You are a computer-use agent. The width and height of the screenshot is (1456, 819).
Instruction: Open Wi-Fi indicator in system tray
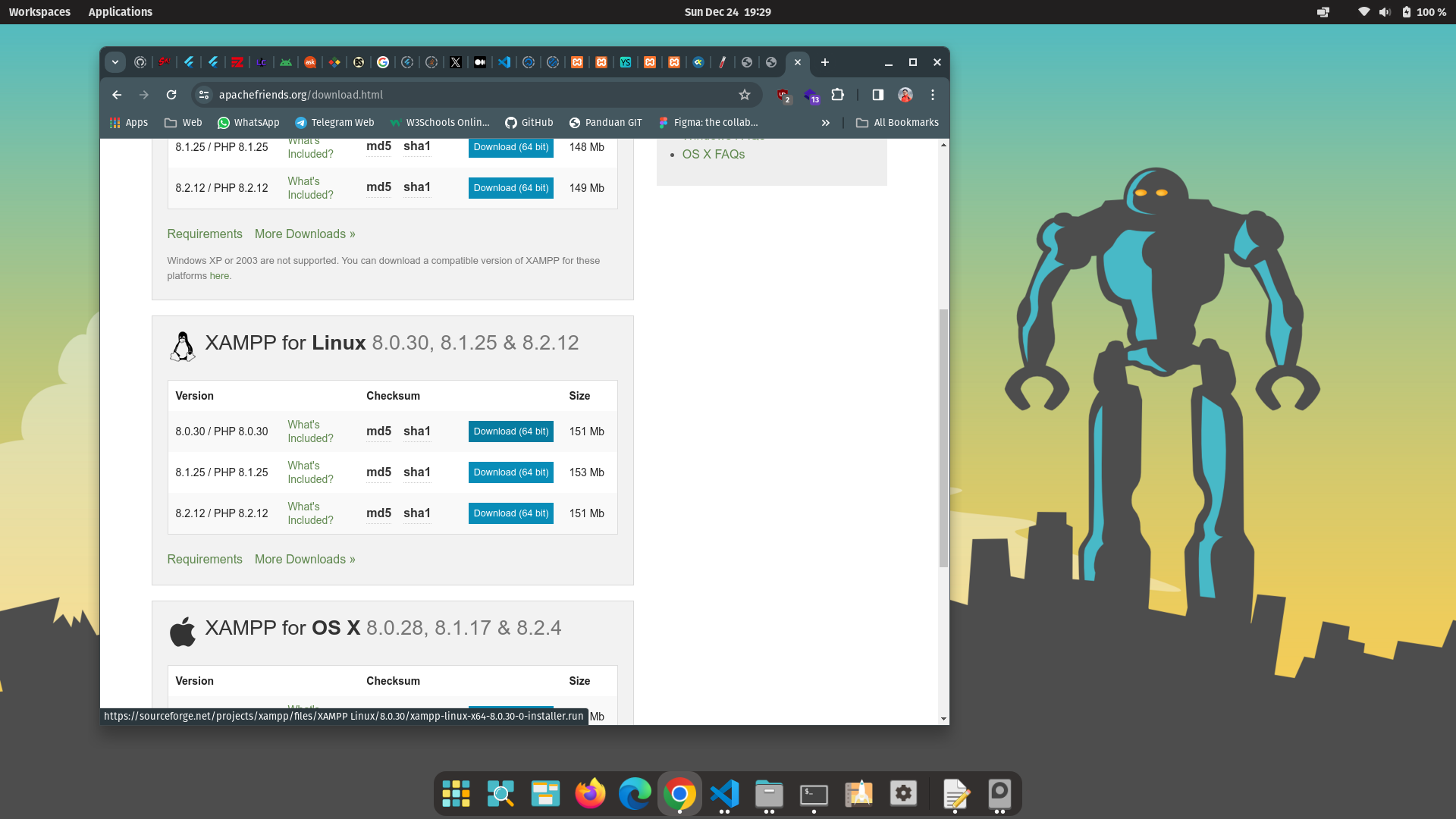(x=1363, y=12)
